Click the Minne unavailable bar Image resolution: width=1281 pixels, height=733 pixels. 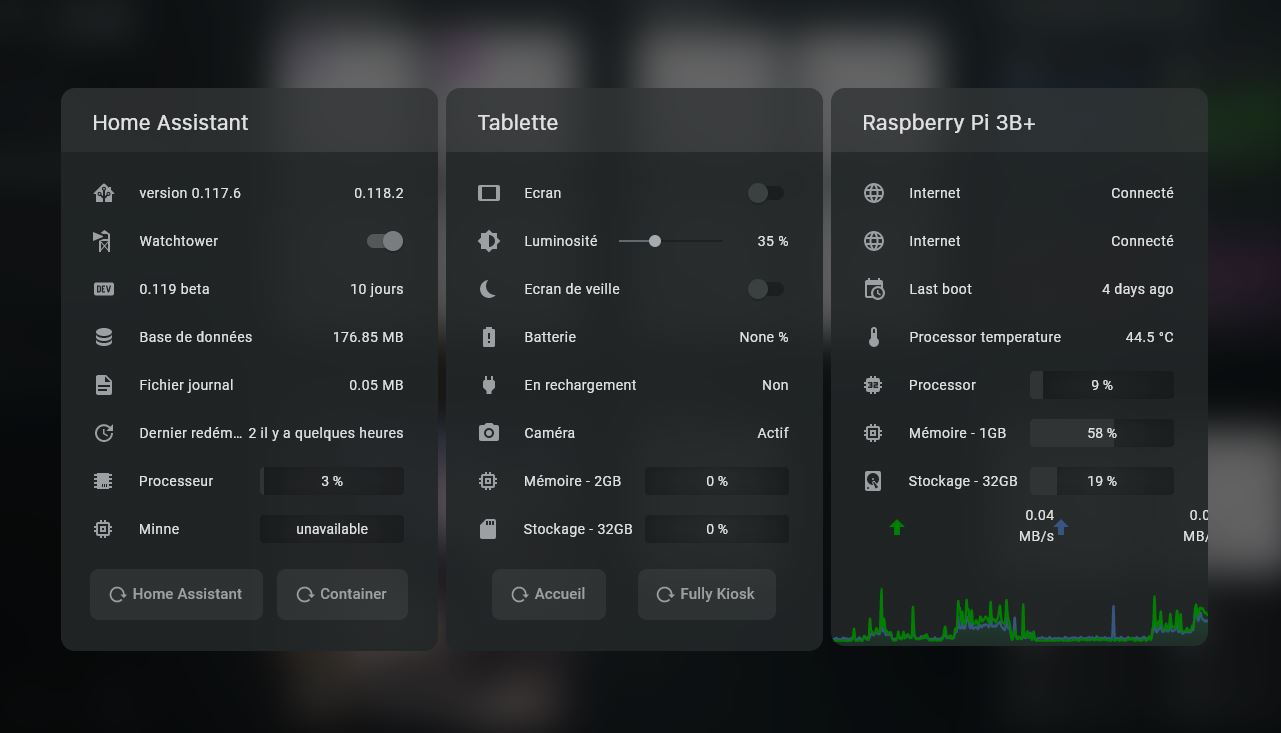point(332,529)
